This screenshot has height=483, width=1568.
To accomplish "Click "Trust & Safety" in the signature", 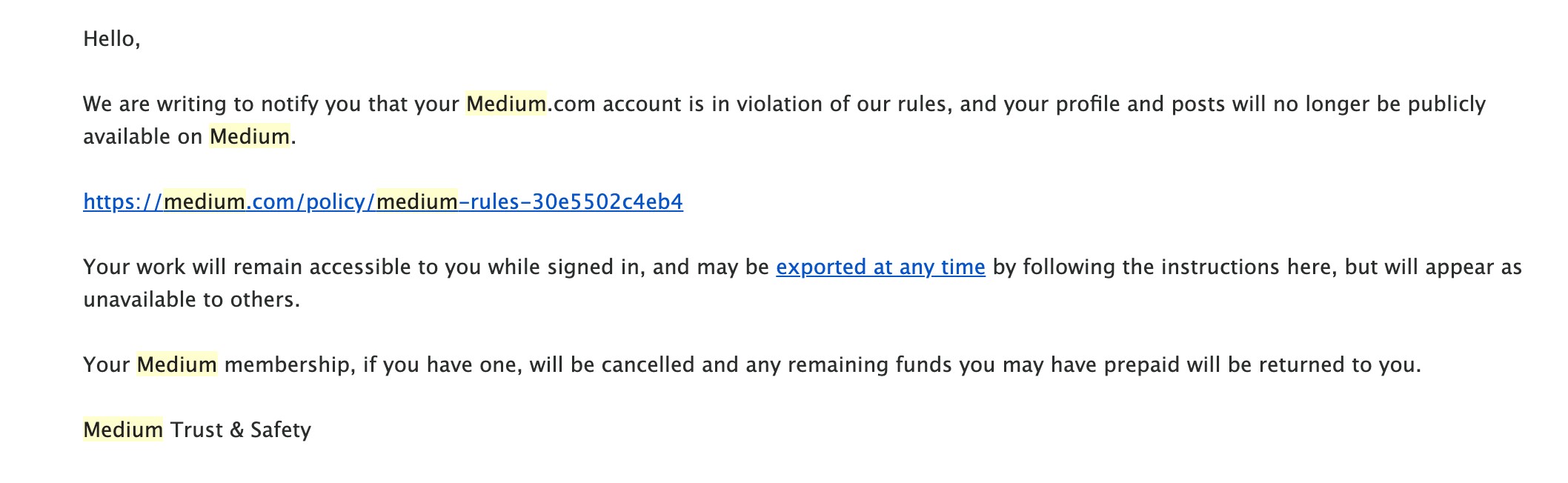I will (241, 430).
